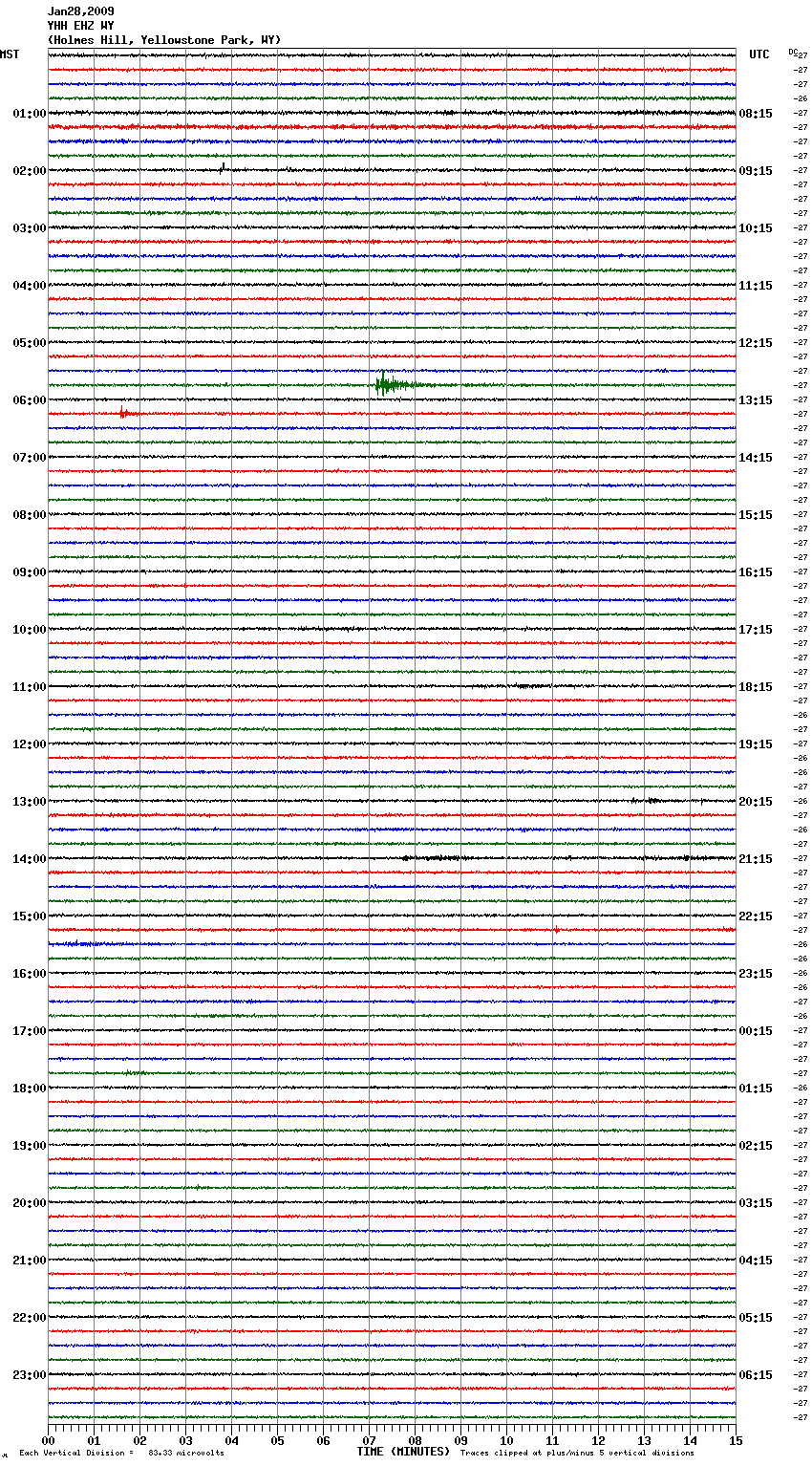Click the 02:15 UTC time label
The width and height of the screenshot is (812, 1466).
point(756,1146)
